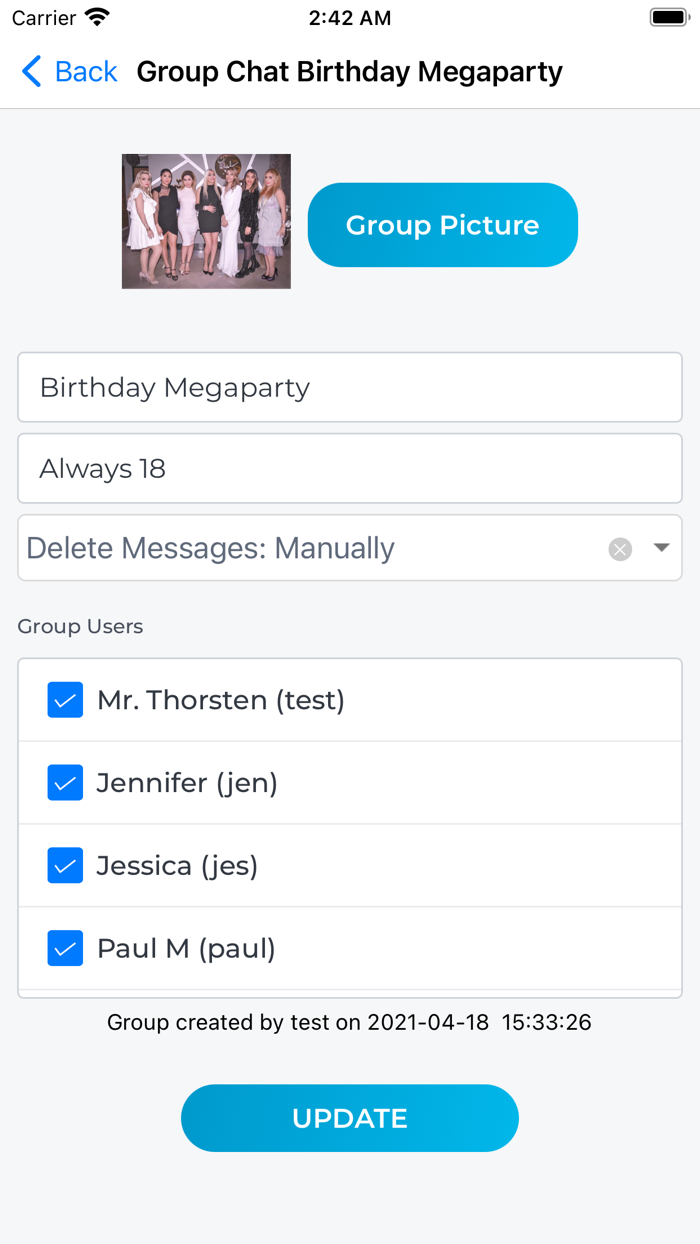The height and width of the screenshot is (1244, 700).
Task: Open the Delete Messages dropdown arrow
Action: [661, 548]
